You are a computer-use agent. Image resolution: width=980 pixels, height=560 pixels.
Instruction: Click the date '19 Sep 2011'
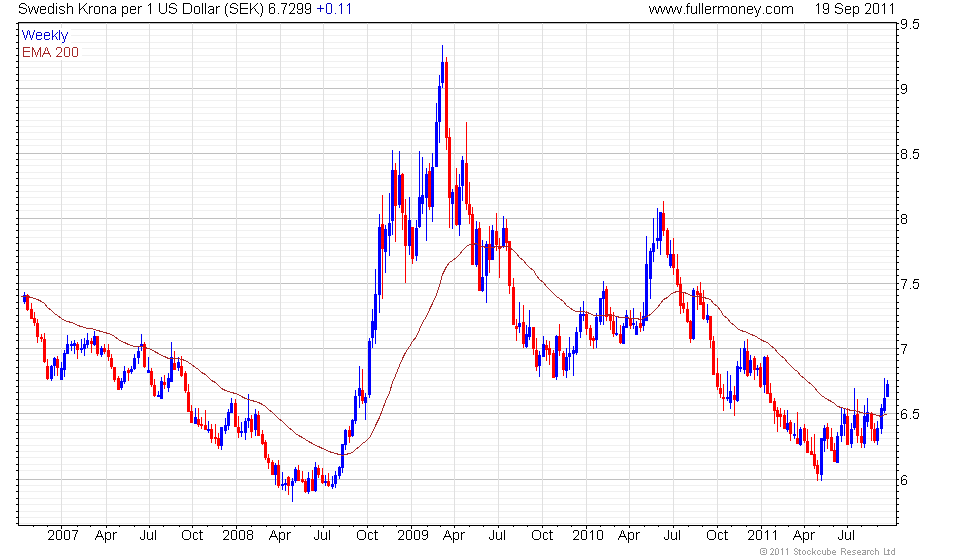854,9
